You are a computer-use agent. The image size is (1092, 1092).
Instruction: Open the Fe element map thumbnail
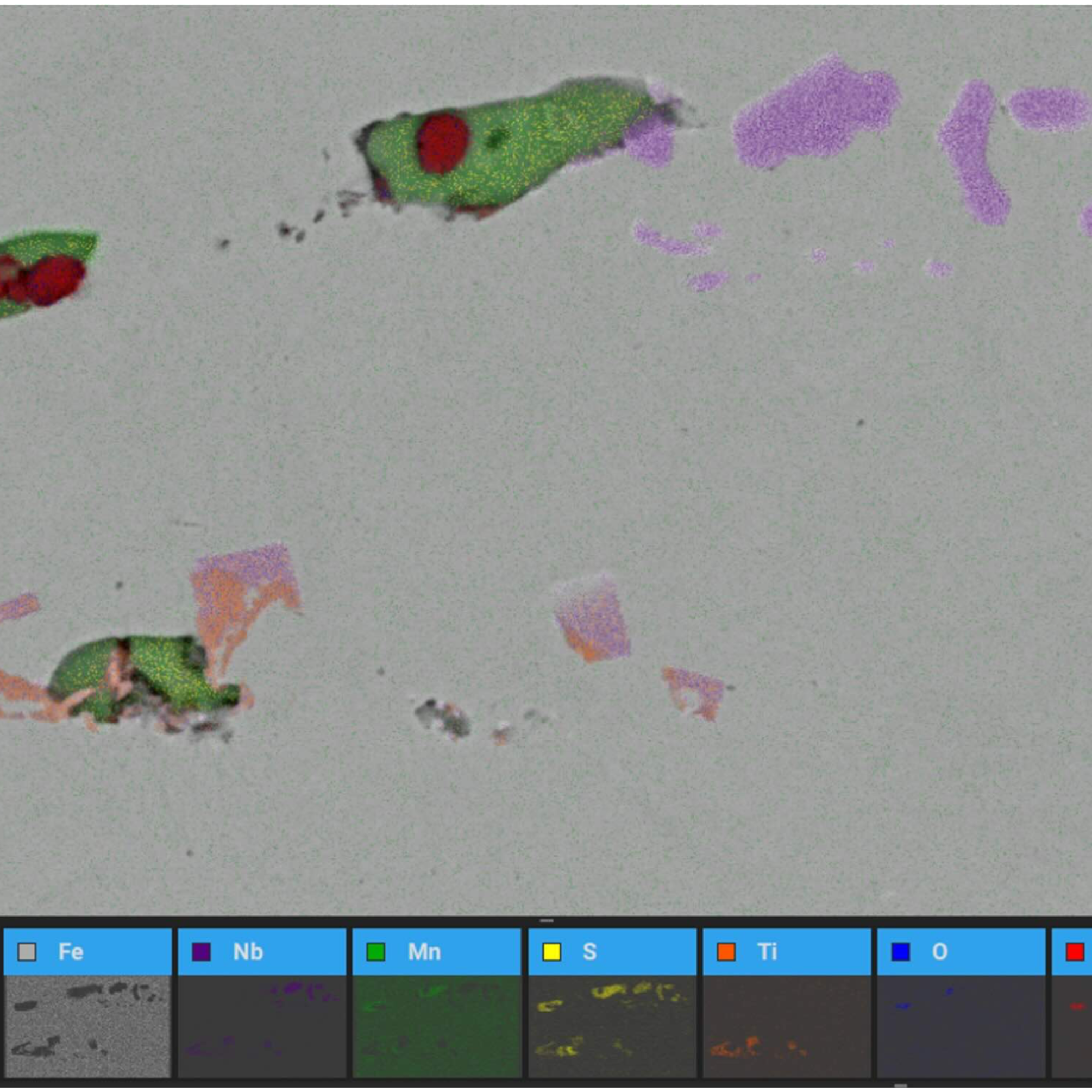click(x=87, y=1026)
